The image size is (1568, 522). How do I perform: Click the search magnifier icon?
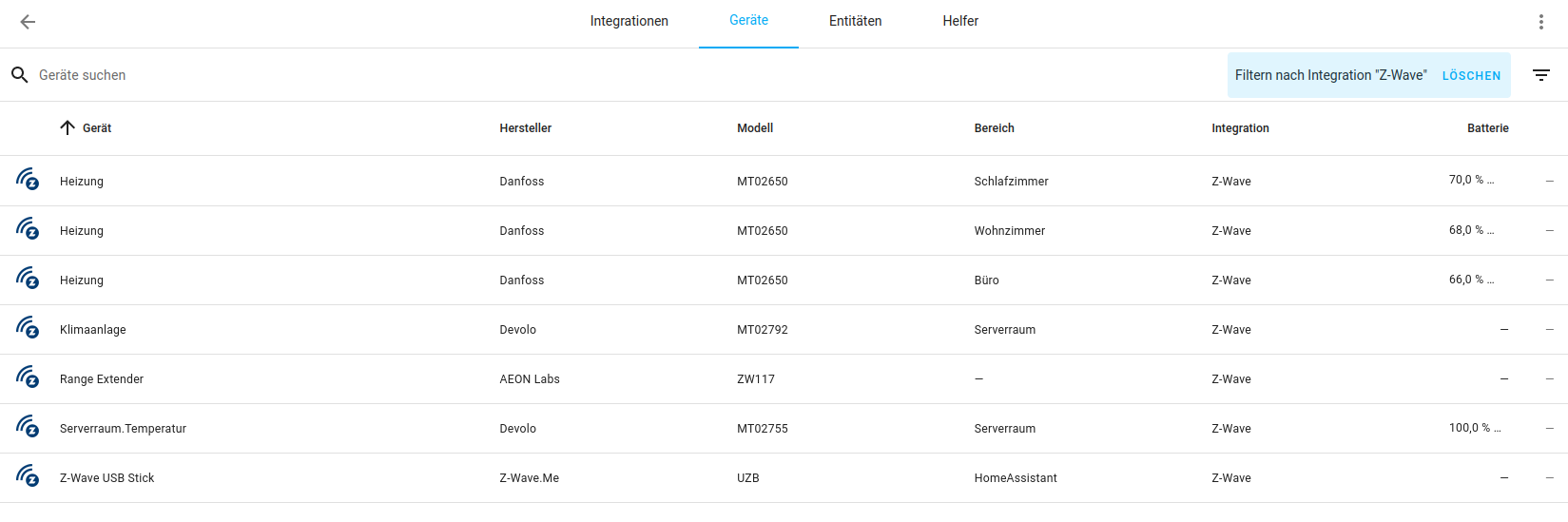19,75
